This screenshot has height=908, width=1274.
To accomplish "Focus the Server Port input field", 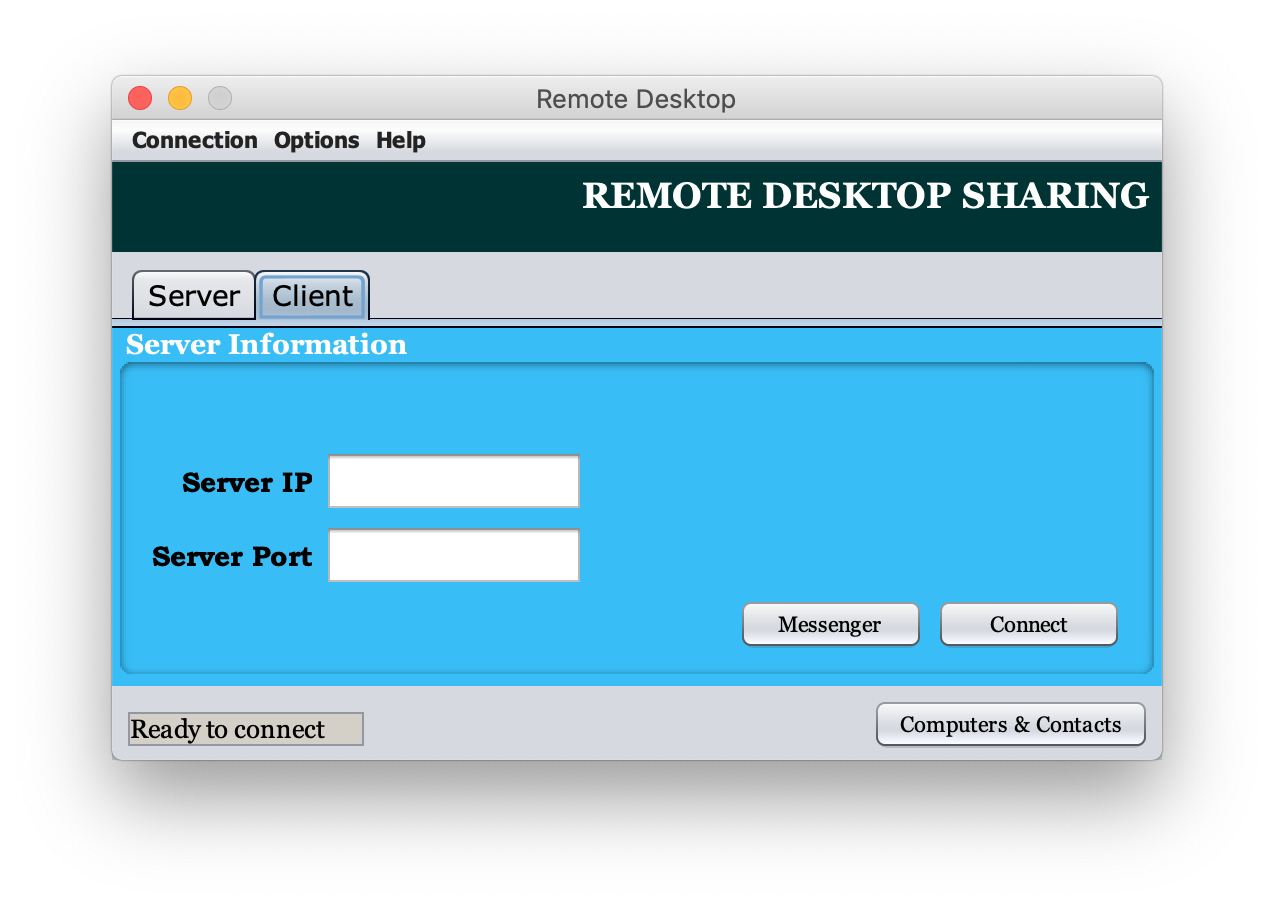I will tap(454, 555).
